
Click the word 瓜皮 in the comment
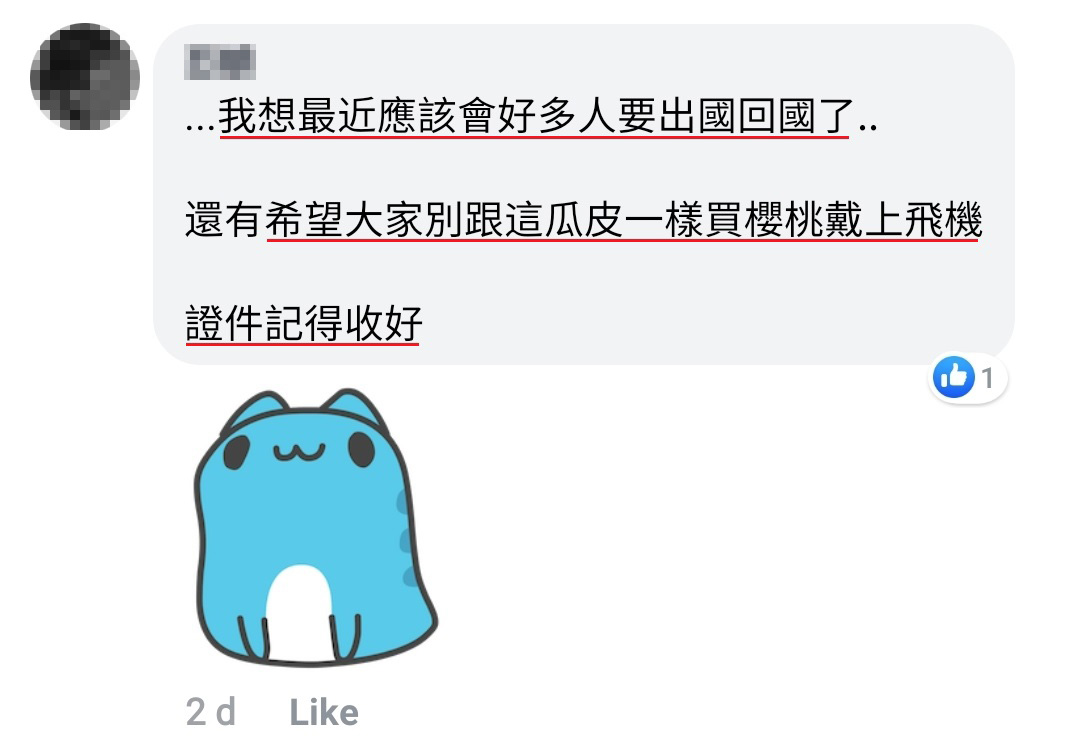point(585,220)
